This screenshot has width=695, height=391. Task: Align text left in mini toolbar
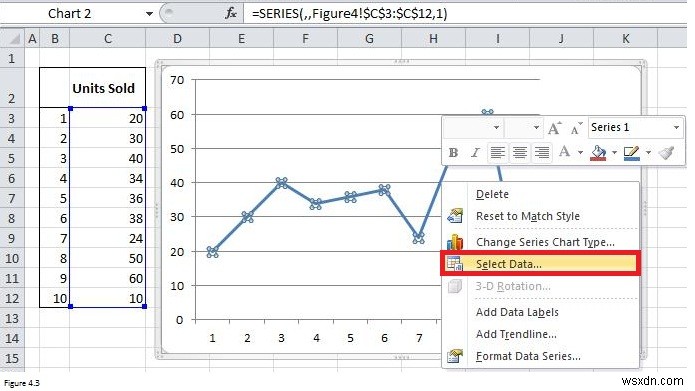pos(498,152)
